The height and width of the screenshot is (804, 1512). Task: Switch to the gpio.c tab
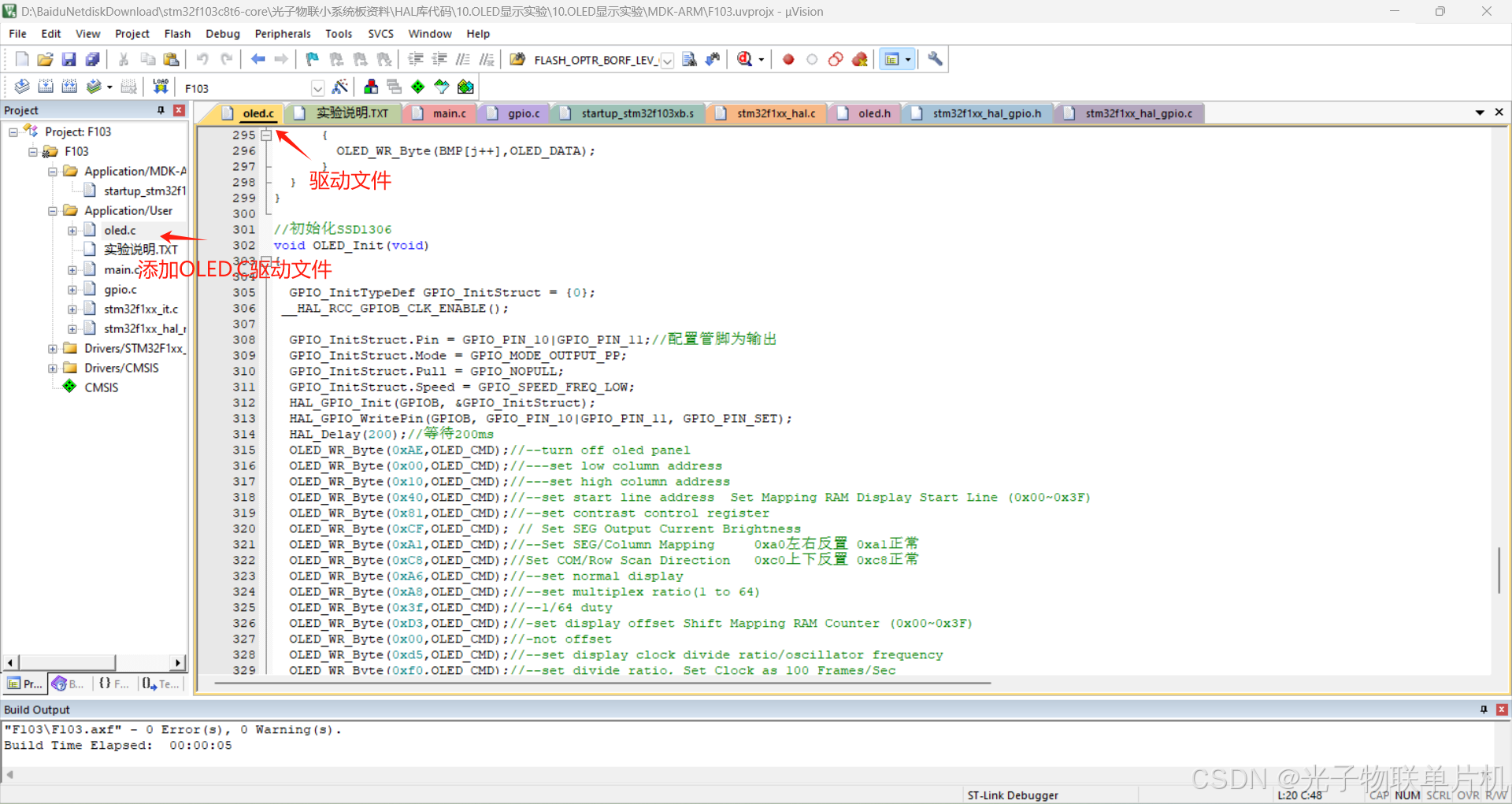coord(515,113)
